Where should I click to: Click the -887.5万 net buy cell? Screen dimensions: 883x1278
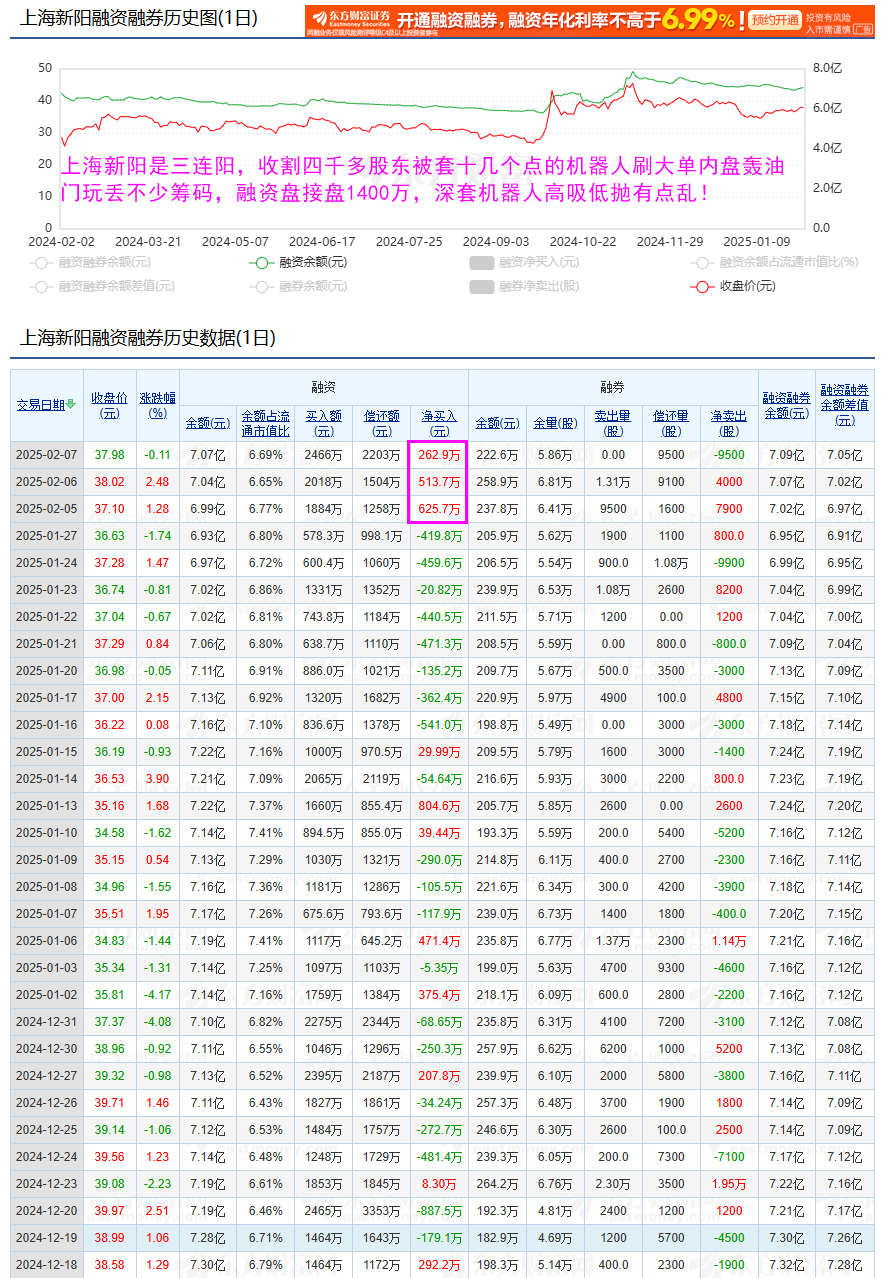coord(439,1211)
